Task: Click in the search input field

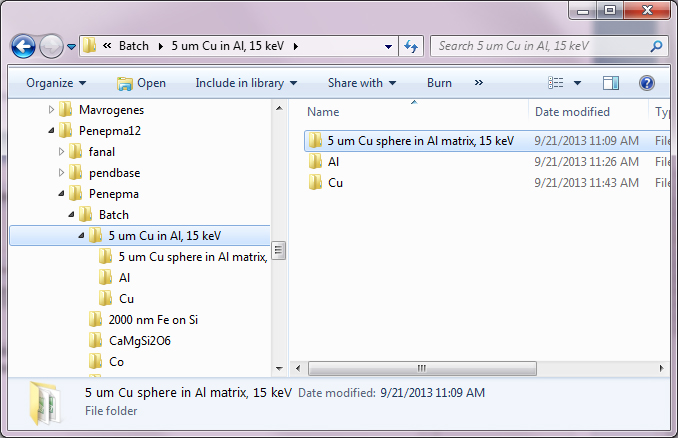Action: pos(540,46)
